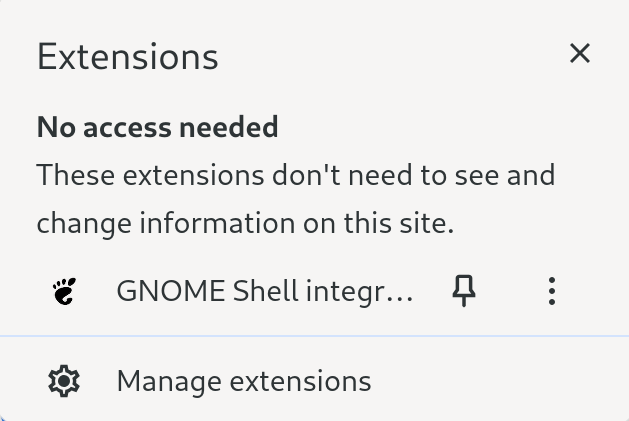Click the GNOME foot logo icon

click(64, 292)
